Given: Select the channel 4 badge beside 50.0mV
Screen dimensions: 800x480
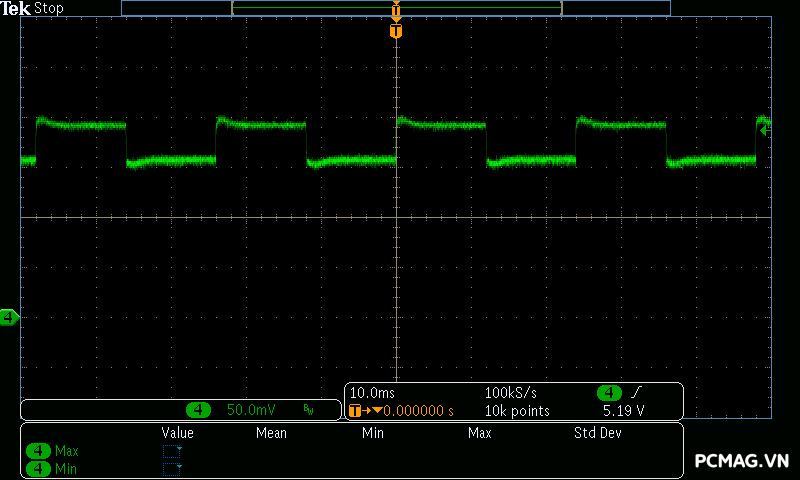Looking at the screenshot, I should [x=199, y=410].
